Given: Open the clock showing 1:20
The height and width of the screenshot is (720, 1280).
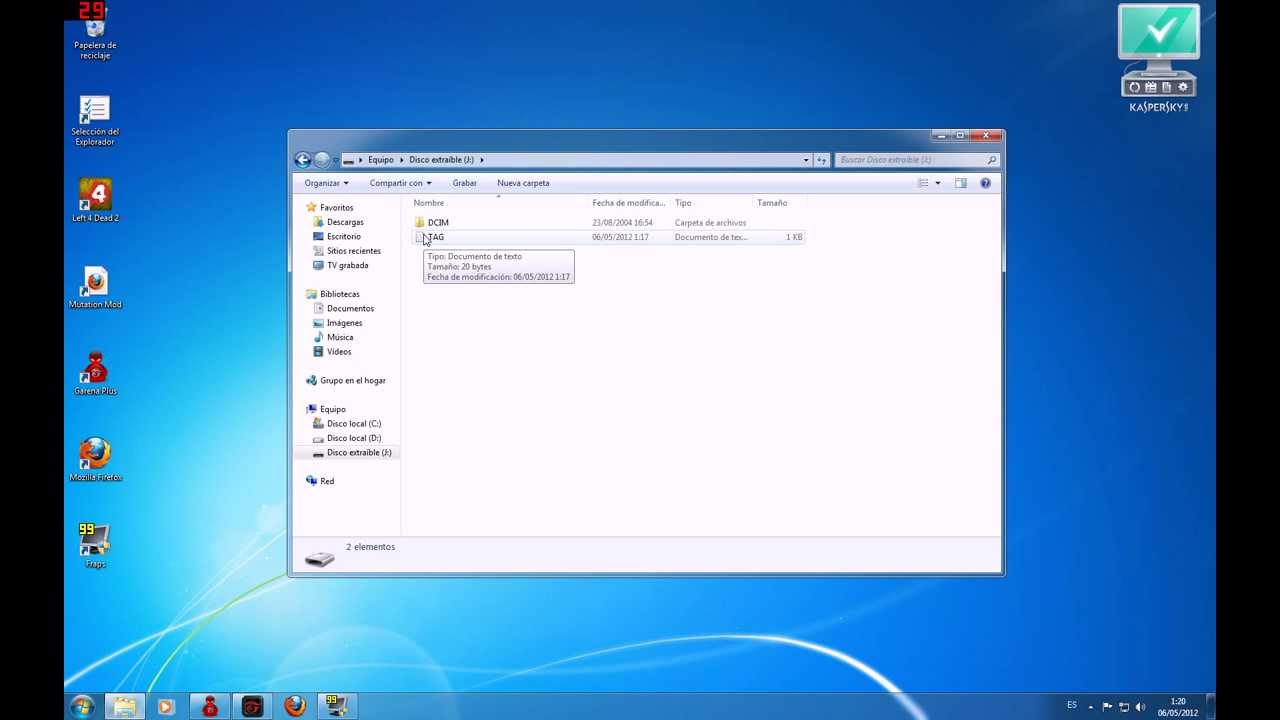Looking at the screenshot, I should point(1178,707).
